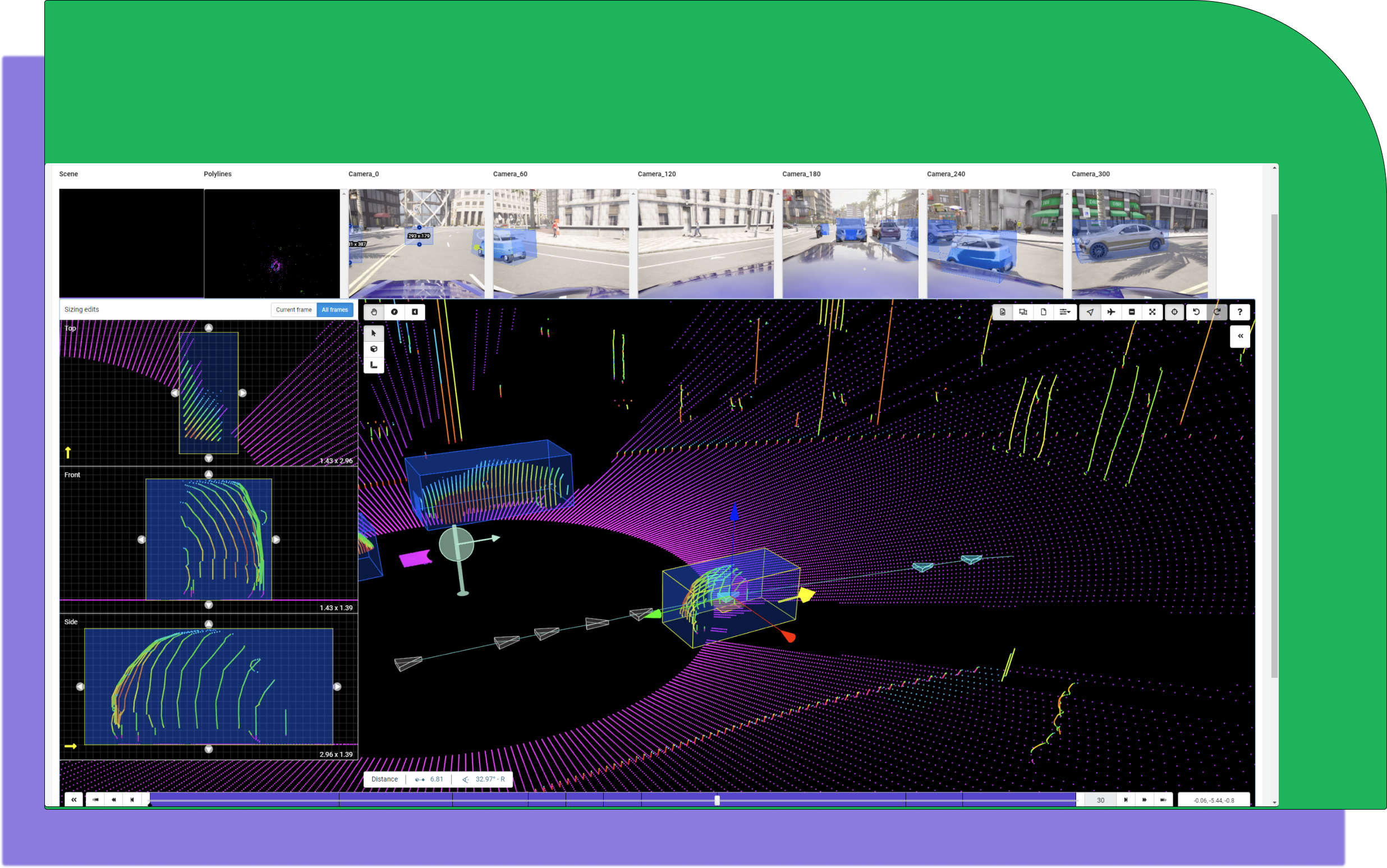
Task: Switch sizing edits to Current frame
Action: coord(293,309)
